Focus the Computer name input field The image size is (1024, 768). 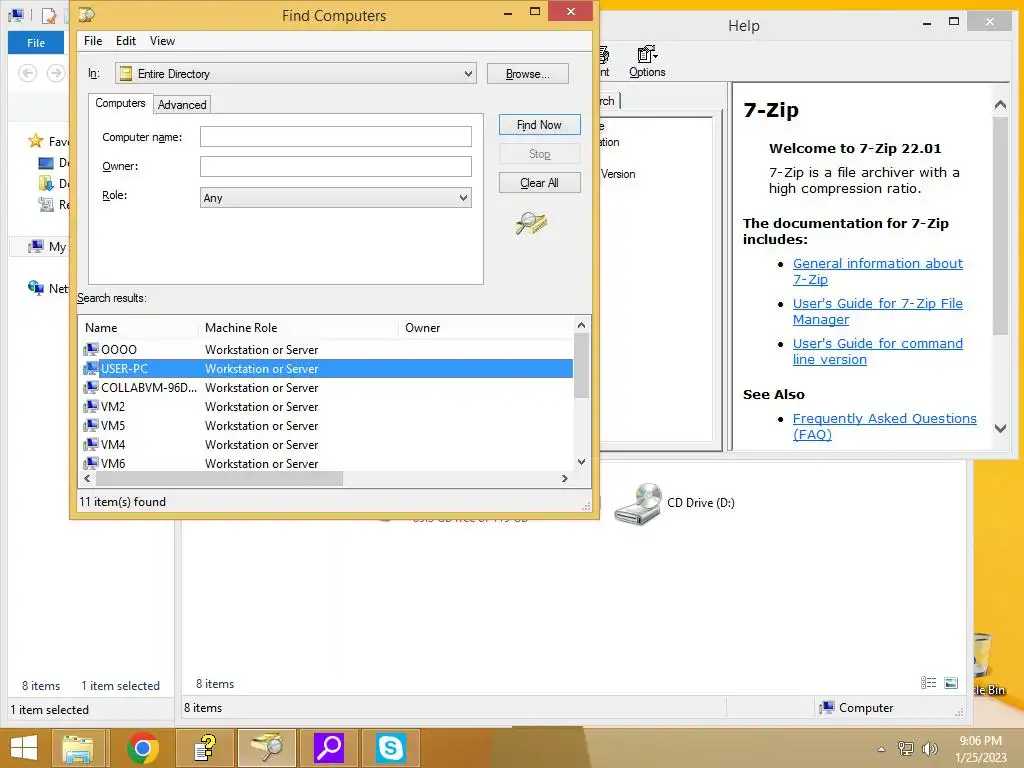coord(335,136)
